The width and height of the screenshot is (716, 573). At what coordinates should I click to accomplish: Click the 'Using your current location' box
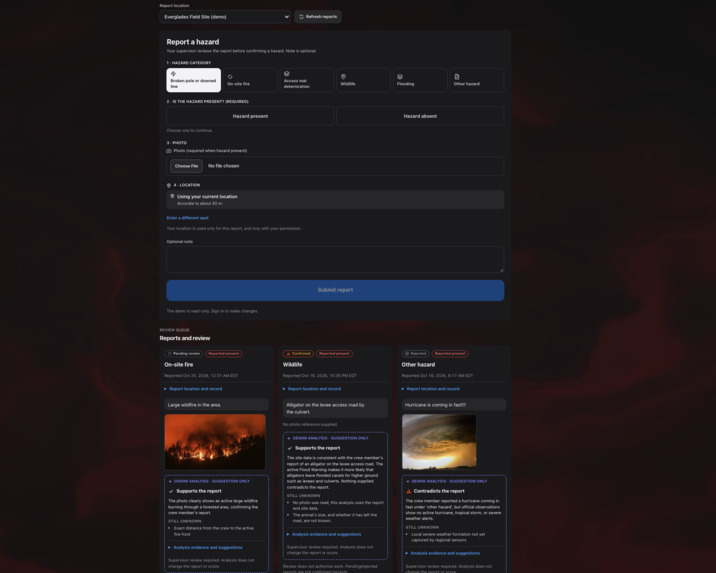[335, 200]
